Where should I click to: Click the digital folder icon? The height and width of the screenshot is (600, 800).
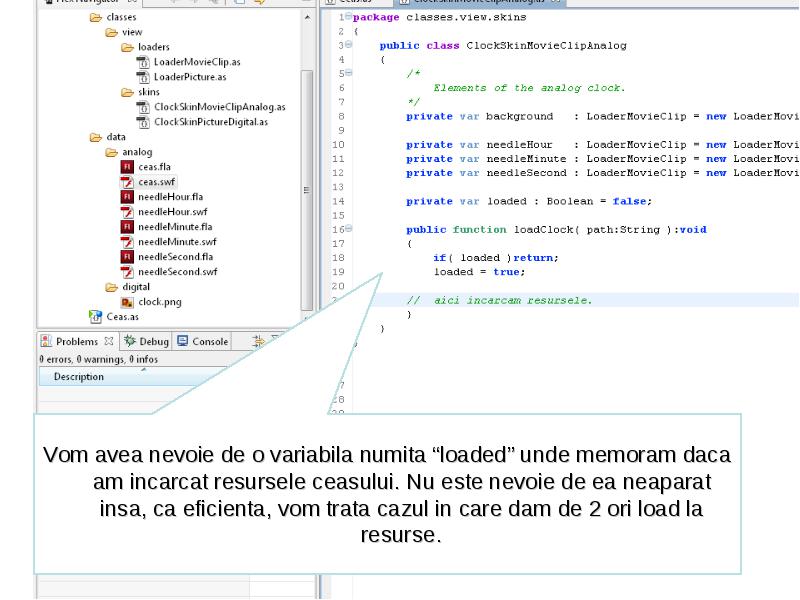(111, 287)
